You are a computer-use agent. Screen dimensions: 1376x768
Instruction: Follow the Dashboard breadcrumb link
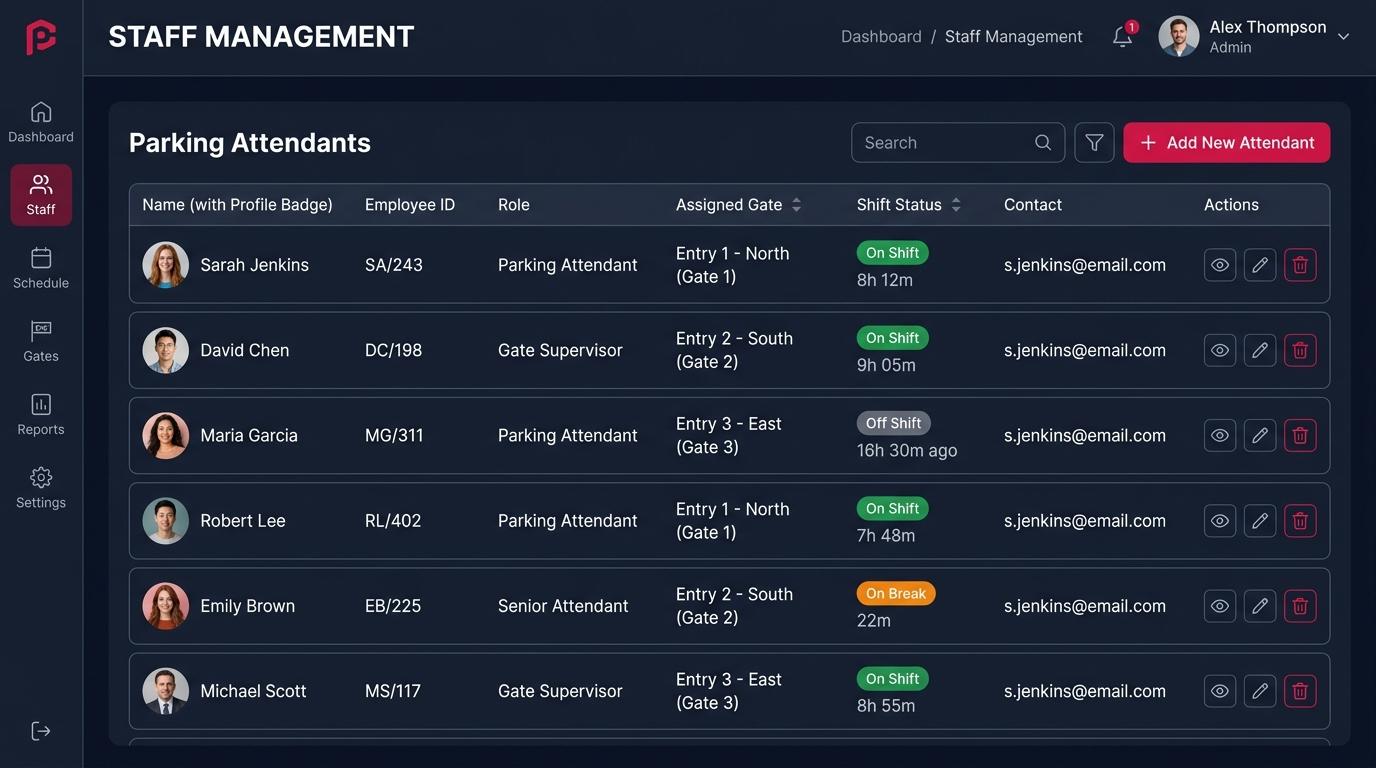(881, 37)
